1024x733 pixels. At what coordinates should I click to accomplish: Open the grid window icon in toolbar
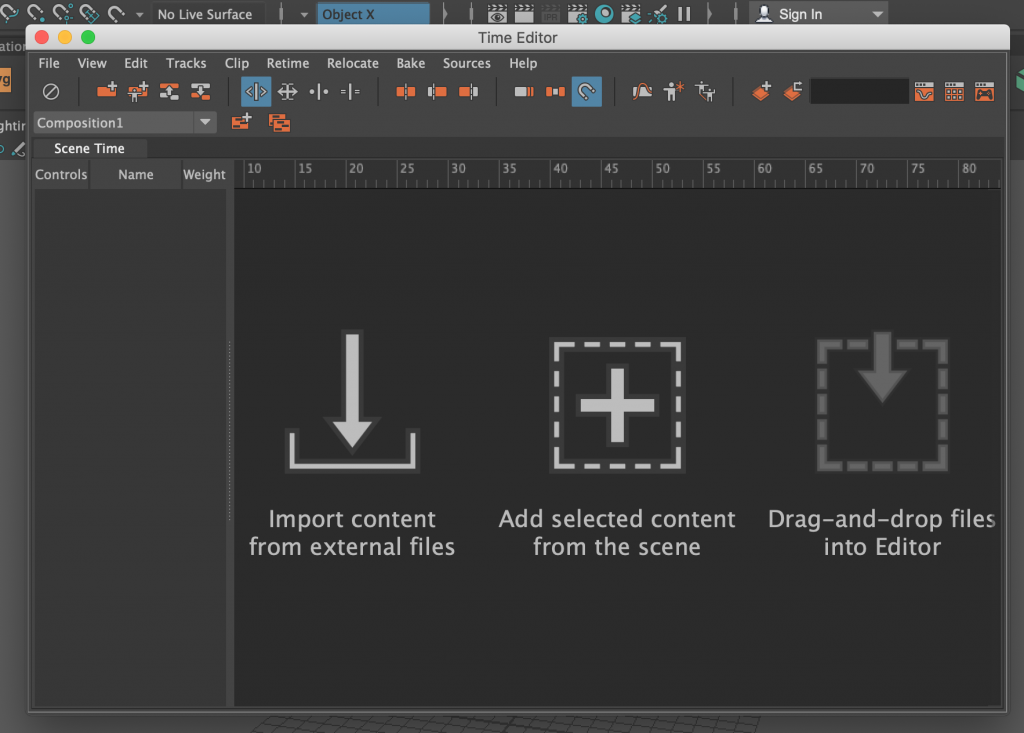click(954, 91)
